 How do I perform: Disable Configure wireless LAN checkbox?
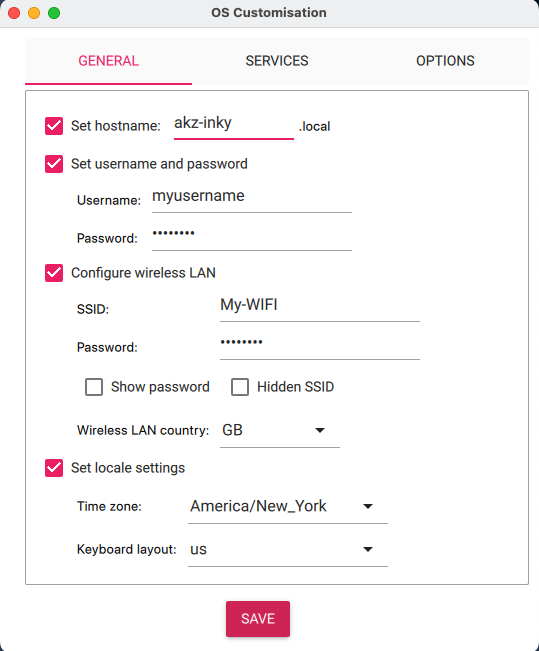[54, 273]
